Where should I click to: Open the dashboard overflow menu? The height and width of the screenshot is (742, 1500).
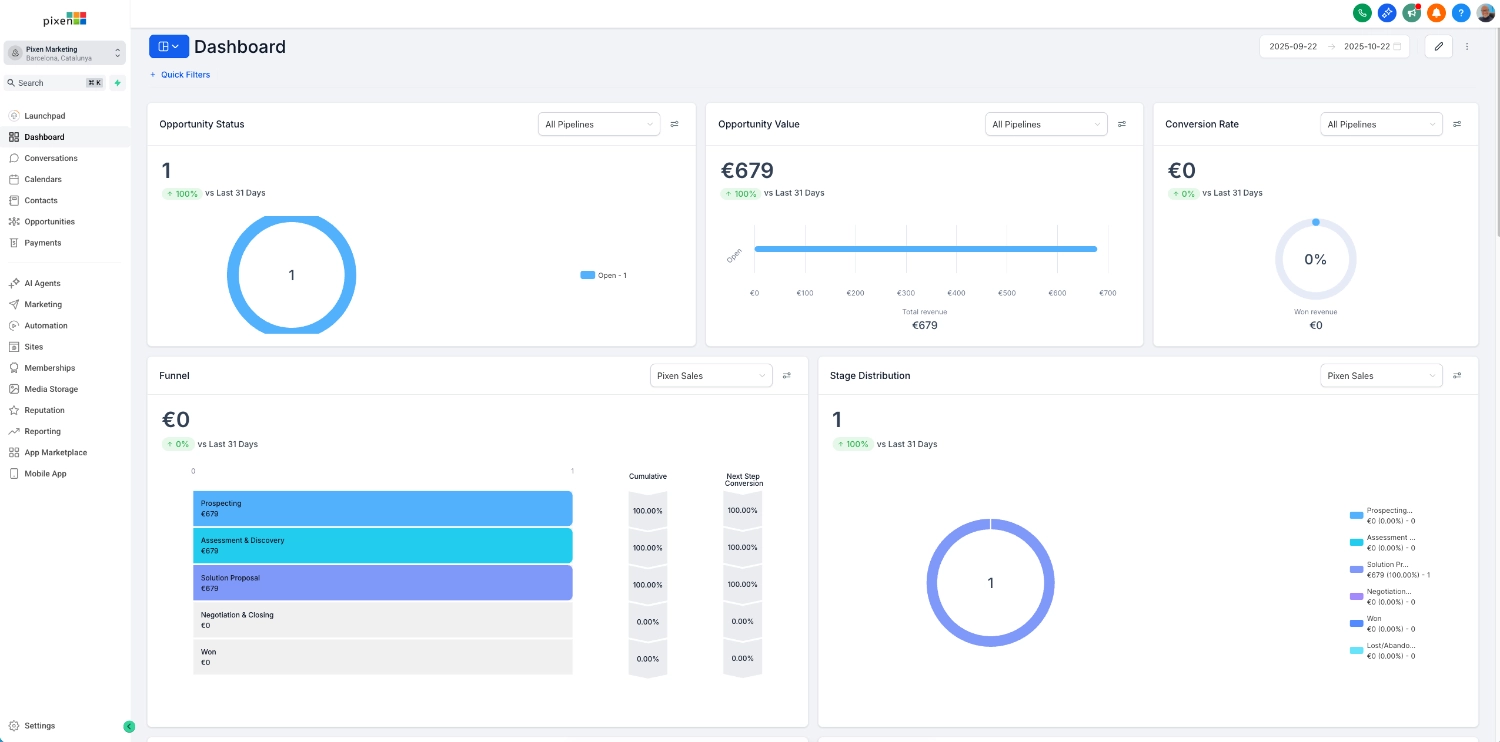point(1467,46)
